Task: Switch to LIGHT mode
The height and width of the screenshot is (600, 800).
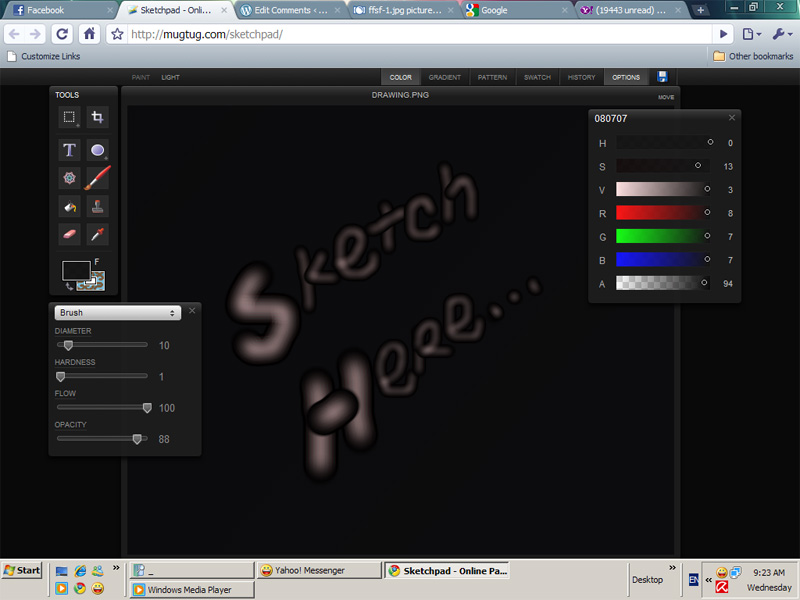Action: [169, 77]
